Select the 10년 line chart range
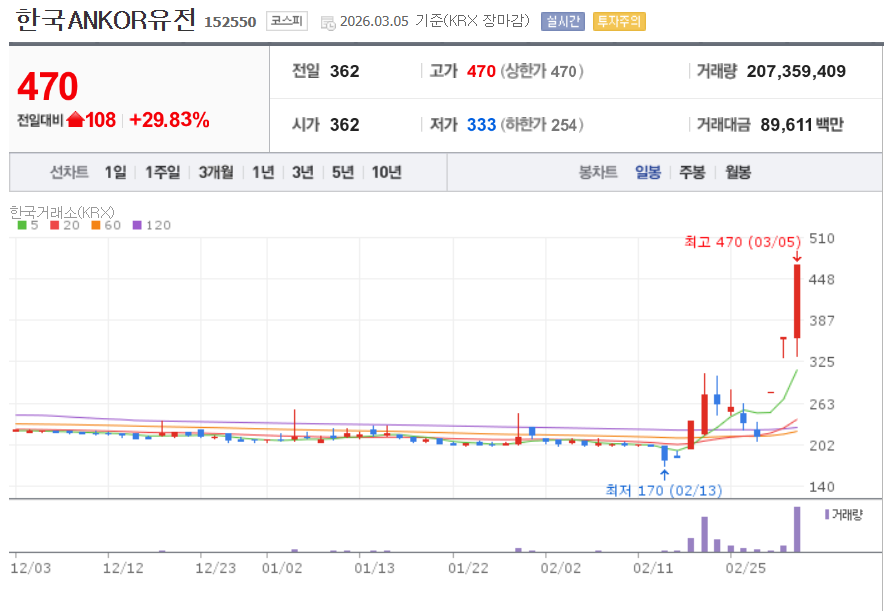This screenshot has height=611, width=884. tap(386, 172)
